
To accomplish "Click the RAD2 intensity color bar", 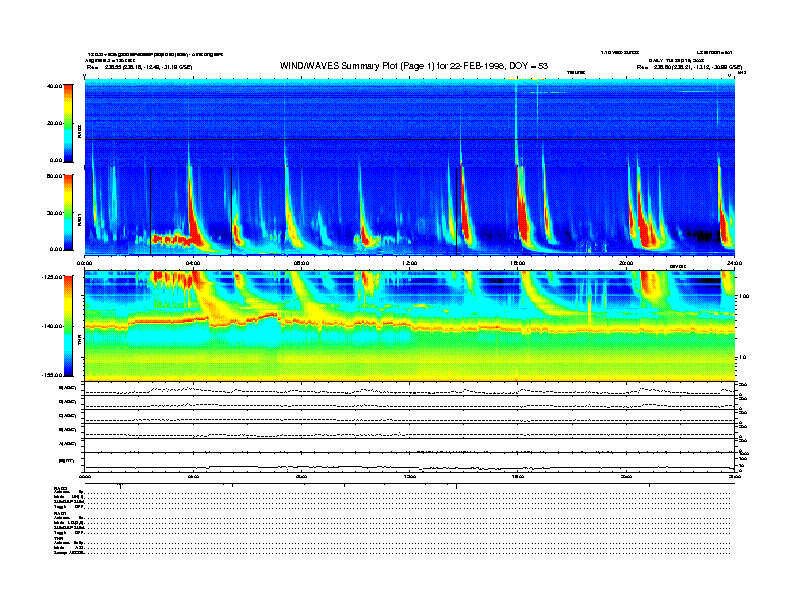I will tap(68, 123).
